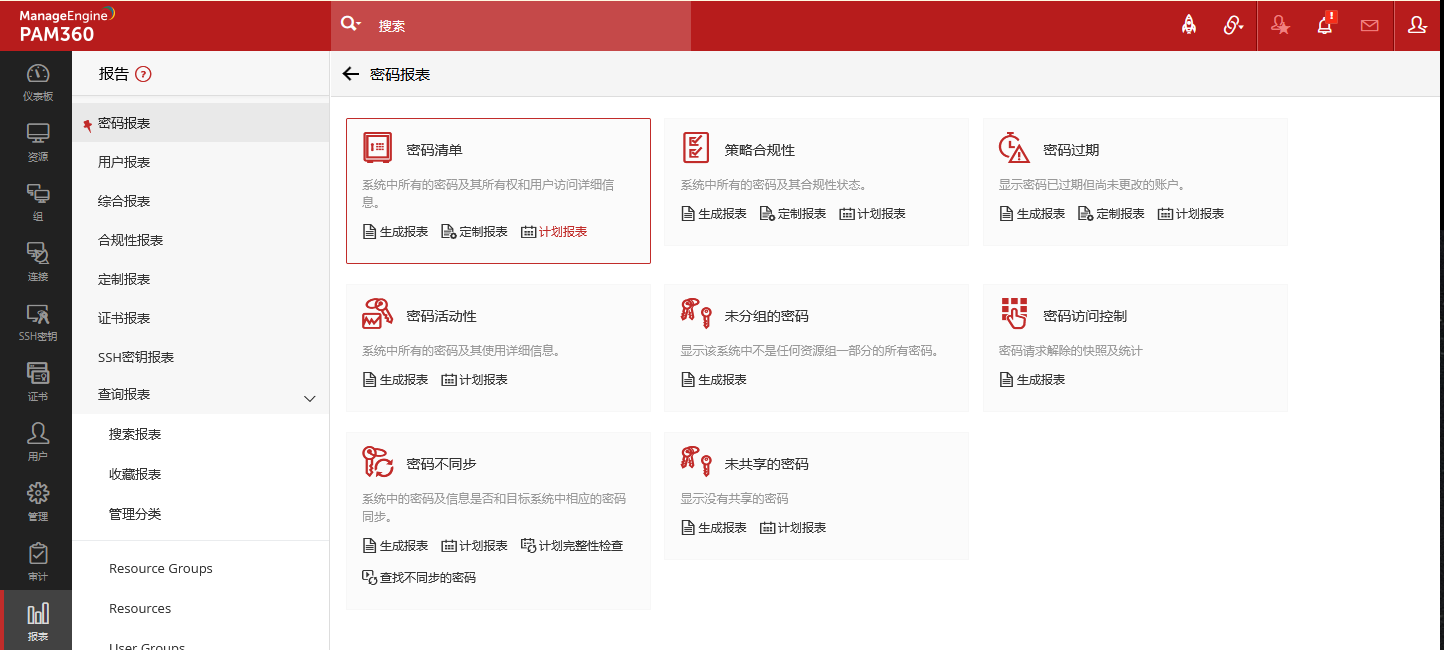Viewport: 1444px width, 650px height.
Task: Open the Resources (资源) sidebar icon
Action: pos(37,142)
